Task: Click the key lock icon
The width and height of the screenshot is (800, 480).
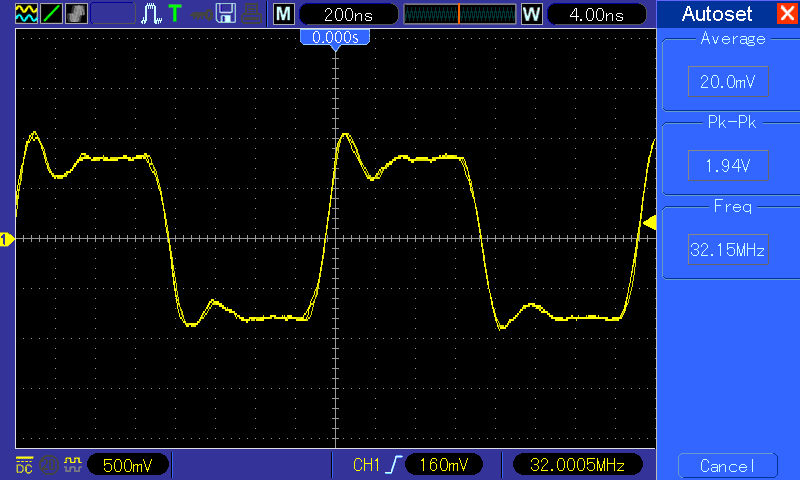Action: [201, 14]
